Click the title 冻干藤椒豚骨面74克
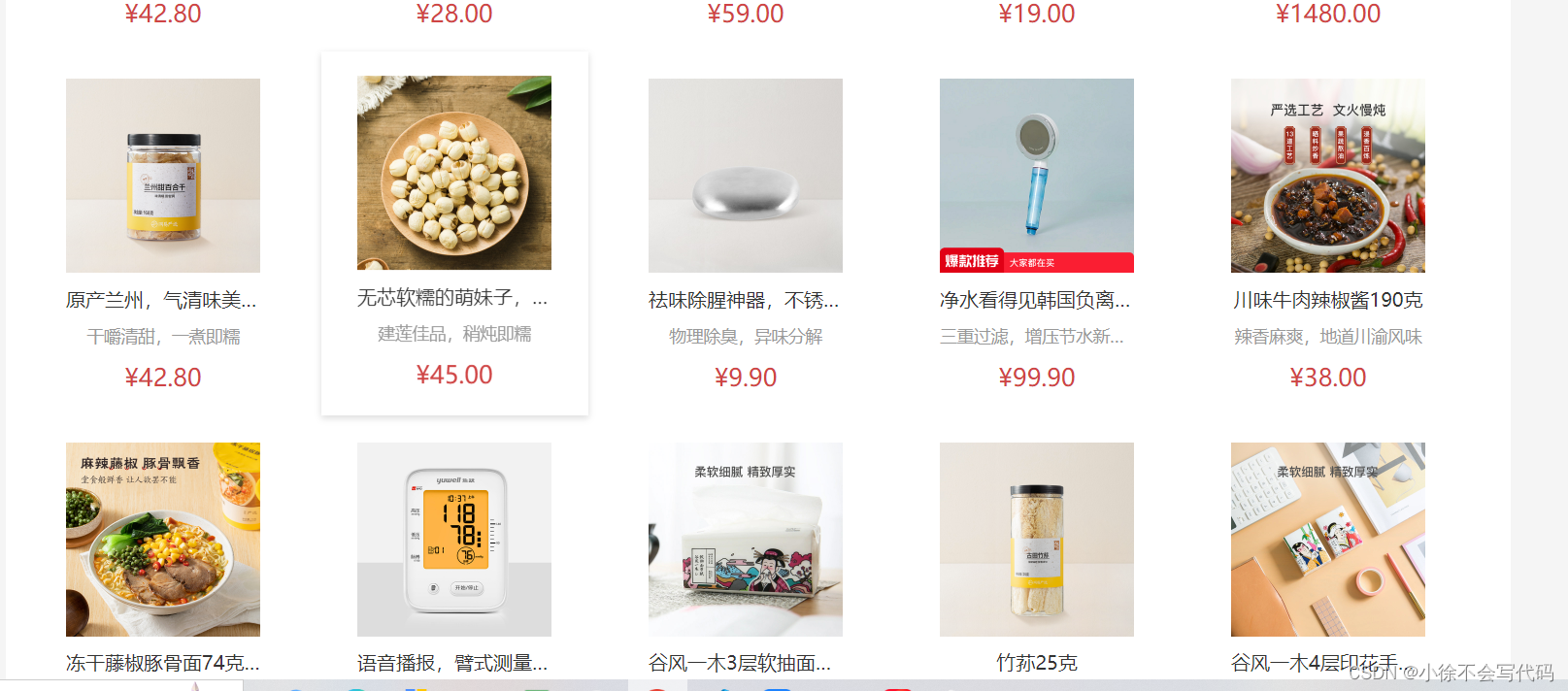This screenshot has height=691, width=1568. coord(163,663)
